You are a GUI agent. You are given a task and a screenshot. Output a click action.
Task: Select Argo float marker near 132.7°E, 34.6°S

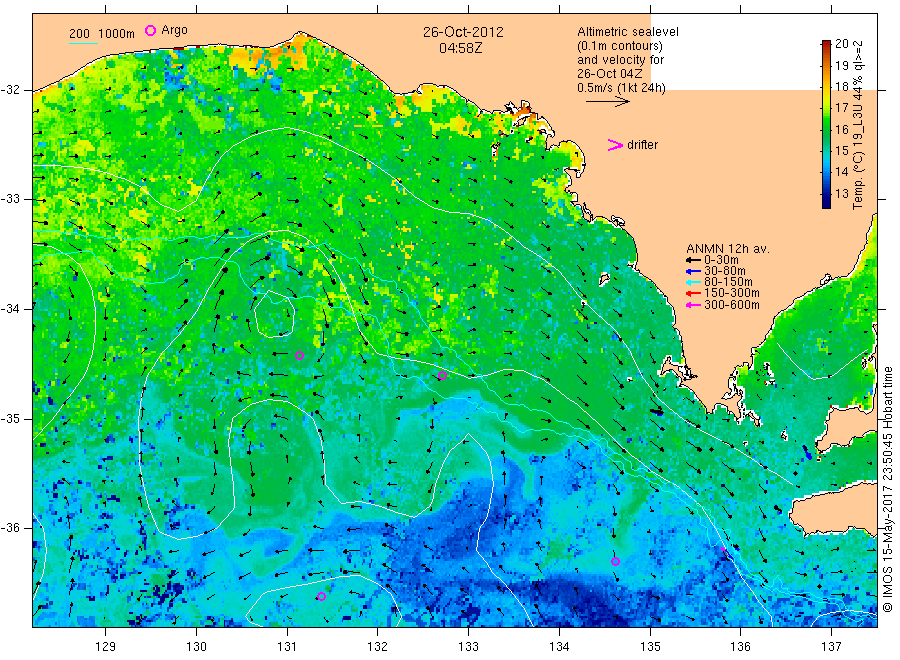[443, 376]
